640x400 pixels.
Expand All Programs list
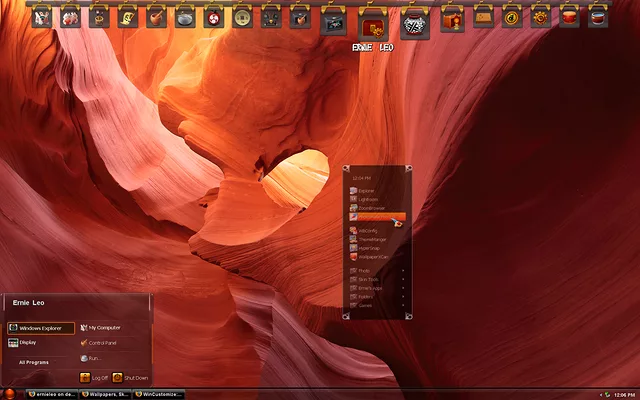pos(34,362)
